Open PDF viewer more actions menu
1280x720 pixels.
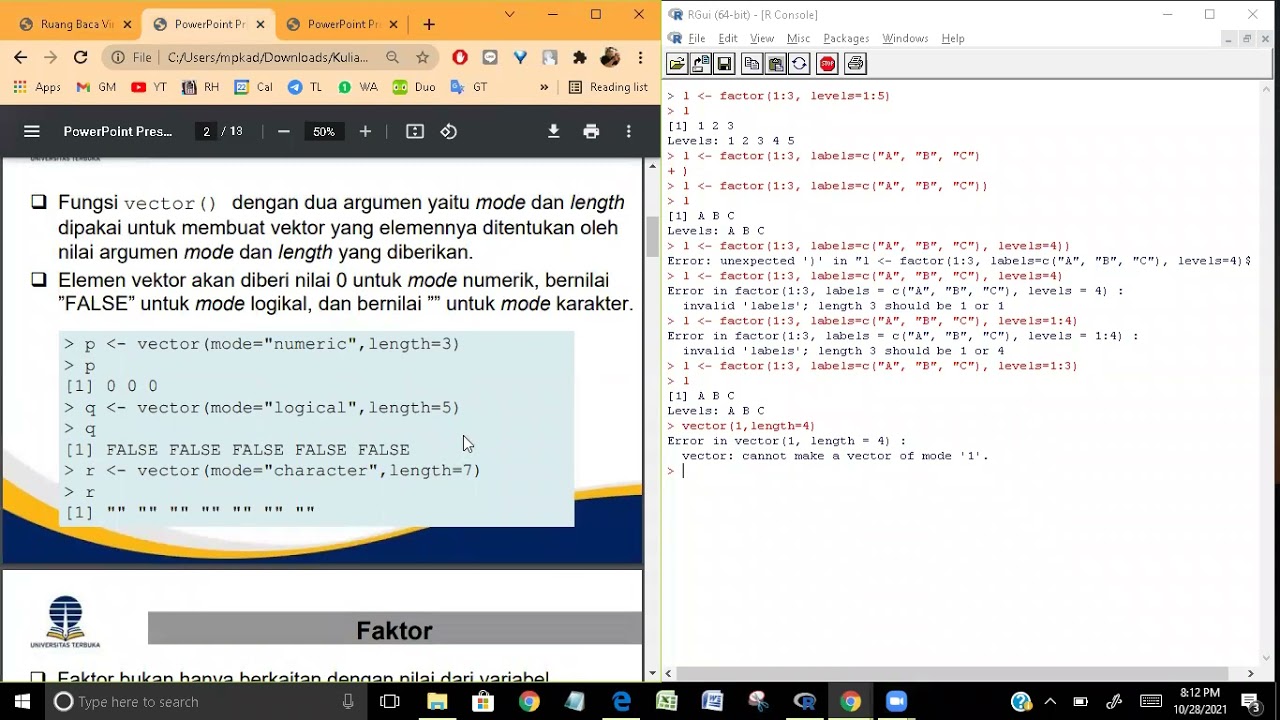pyautogui.click(x=629, y=131)
